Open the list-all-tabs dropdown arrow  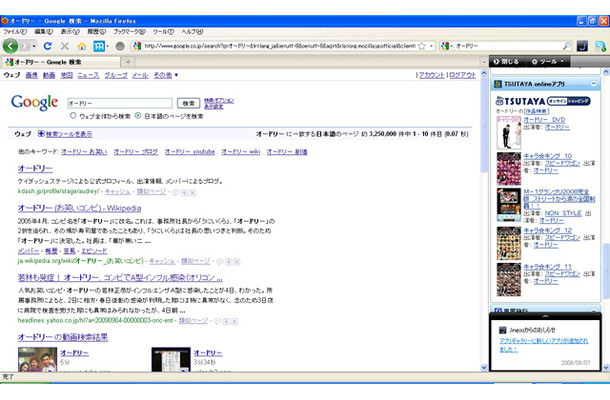pyautogui.click(x=484, y=62)
